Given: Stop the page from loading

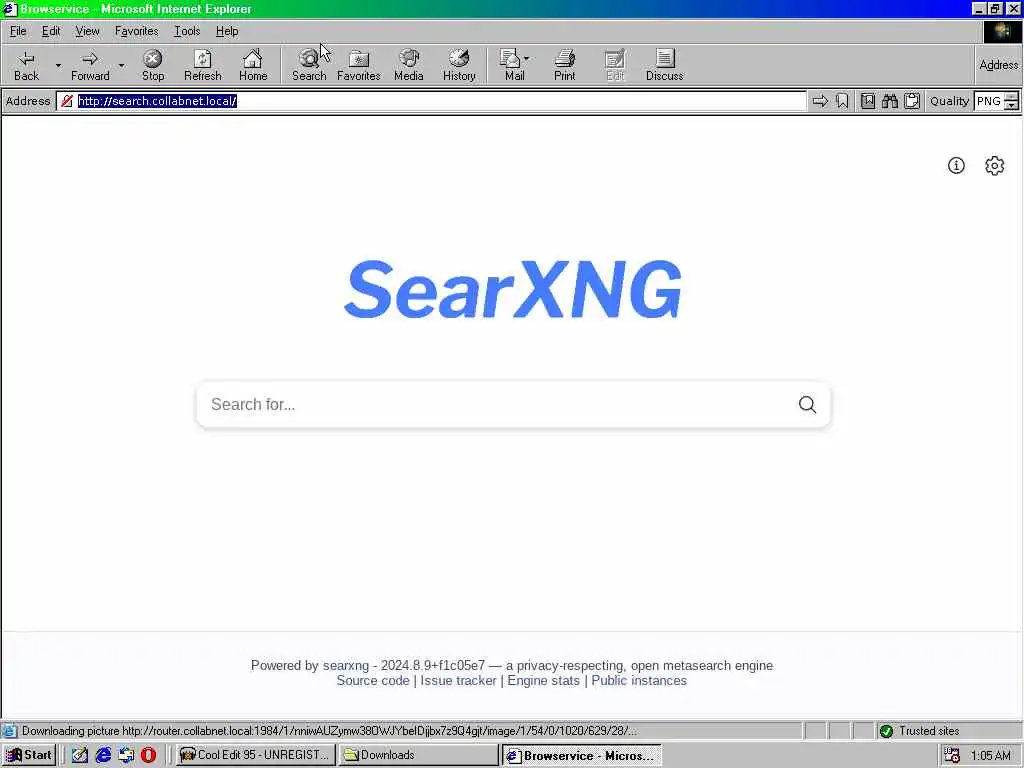Looking at the screenshot, I should (x=153, y=65).
